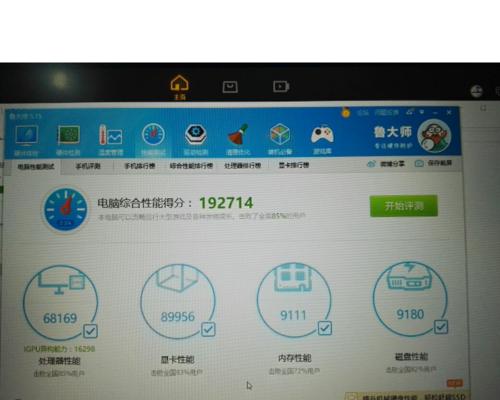The height and width of the screenshot is (400, 500).
Task: Switch to the 处理器排行榜 tab
Action: coord(242,165)
